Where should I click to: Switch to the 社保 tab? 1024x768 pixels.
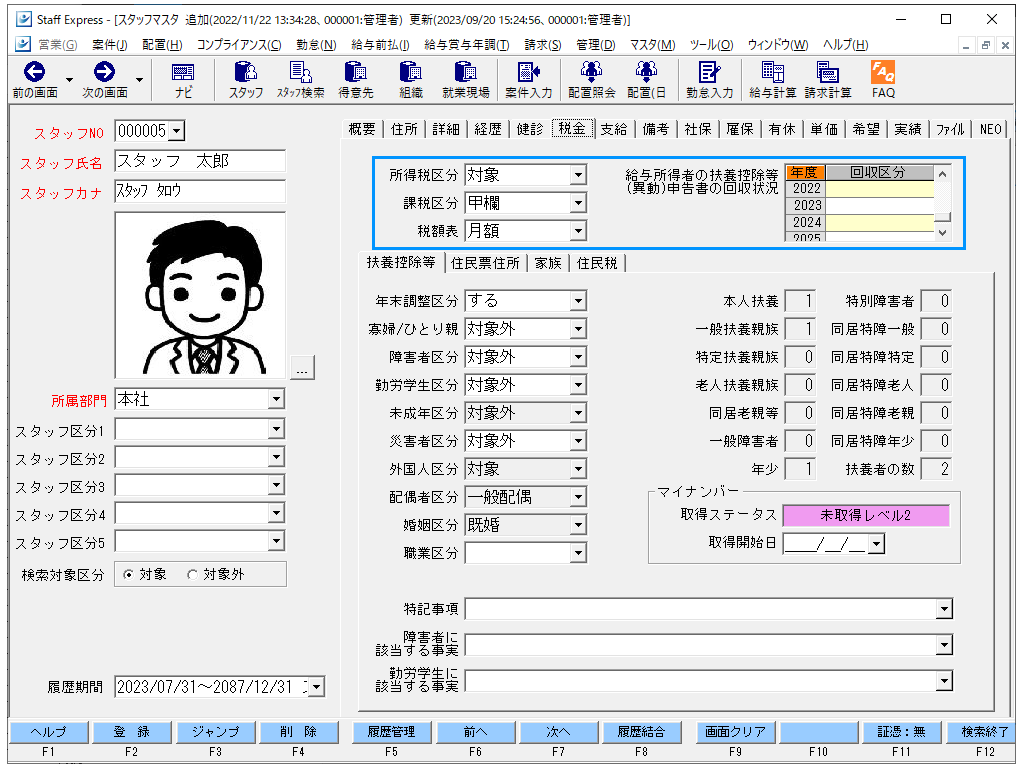(x=697, y=129)
